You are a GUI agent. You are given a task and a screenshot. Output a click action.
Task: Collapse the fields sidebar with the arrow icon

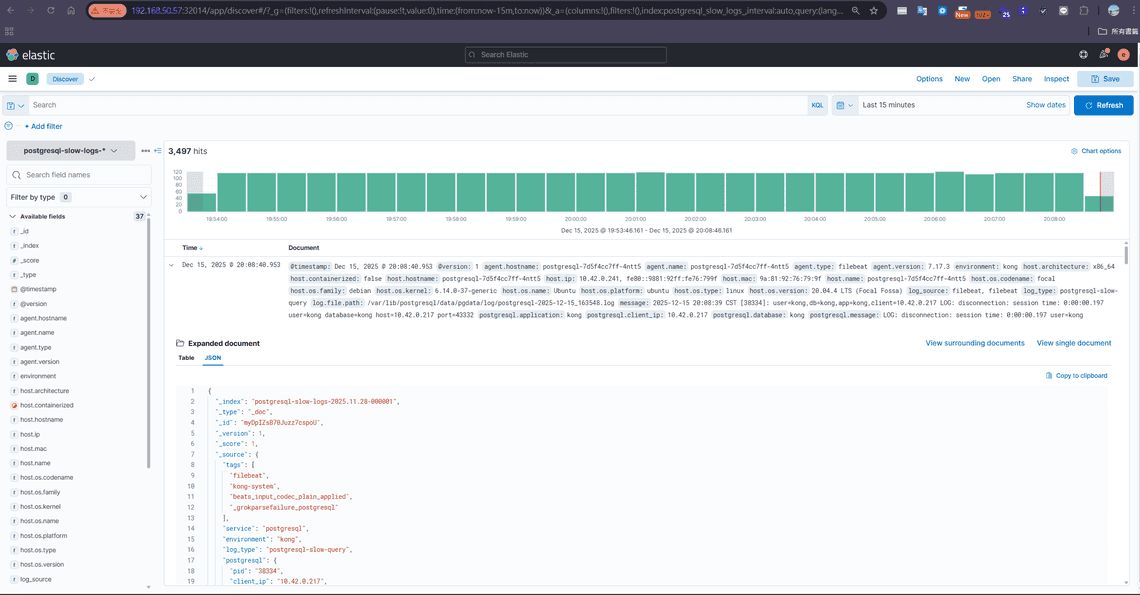tap(158, 150)
